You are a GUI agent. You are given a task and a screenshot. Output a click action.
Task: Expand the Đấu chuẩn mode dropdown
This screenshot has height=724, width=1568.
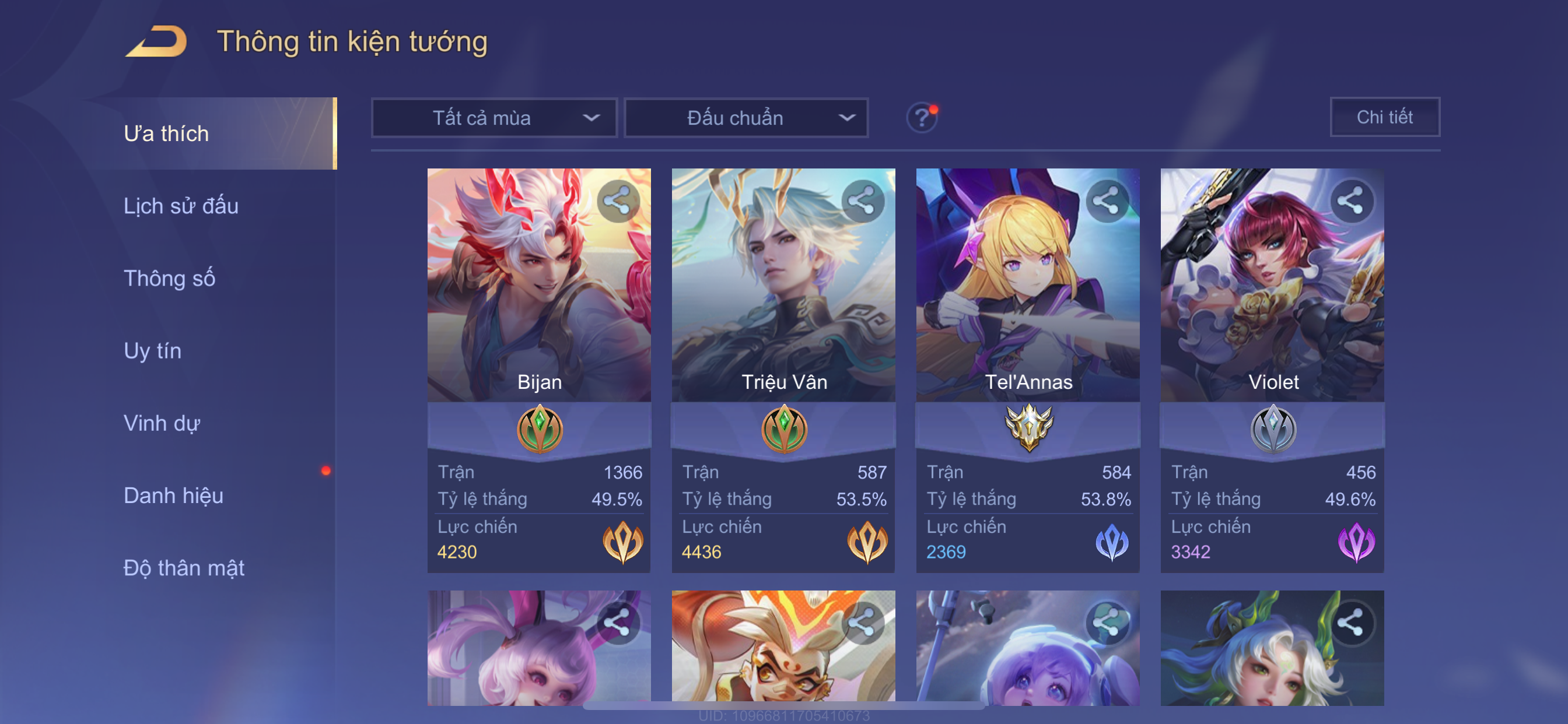tap(746, 117)
